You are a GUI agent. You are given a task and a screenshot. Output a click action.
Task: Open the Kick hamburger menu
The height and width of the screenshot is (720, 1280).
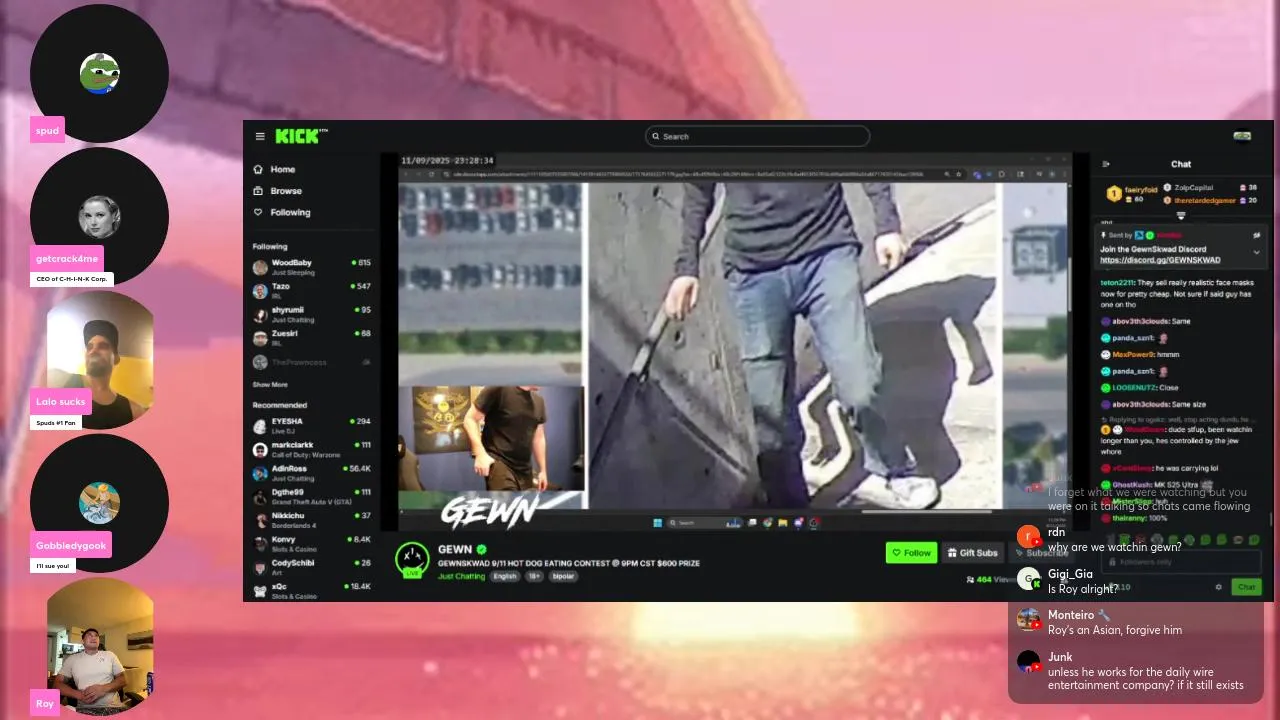click(x=260, y=136)
